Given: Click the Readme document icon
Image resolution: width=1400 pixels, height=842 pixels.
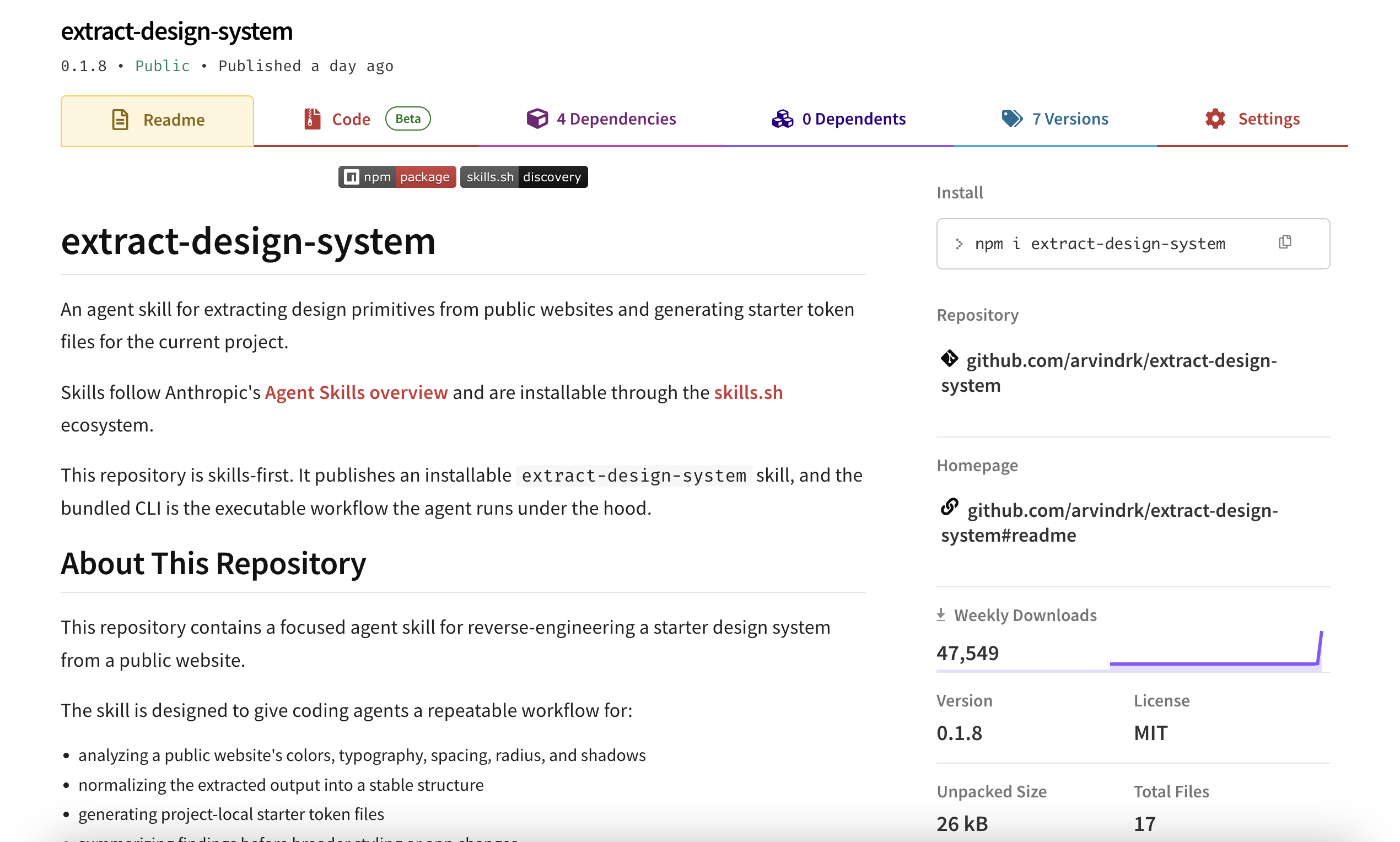Looking at the screenshot, I should click(x=120, y=120).
